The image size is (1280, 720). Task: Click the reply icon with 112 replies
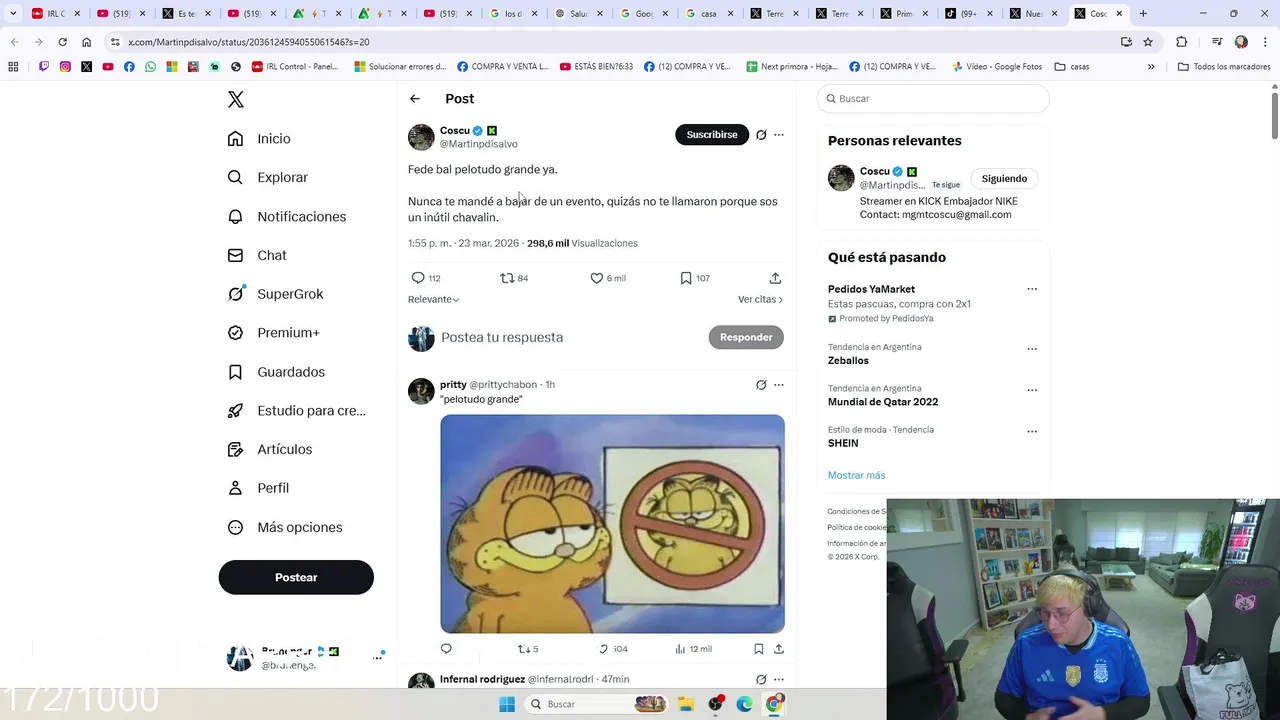(x=418, y=278)
